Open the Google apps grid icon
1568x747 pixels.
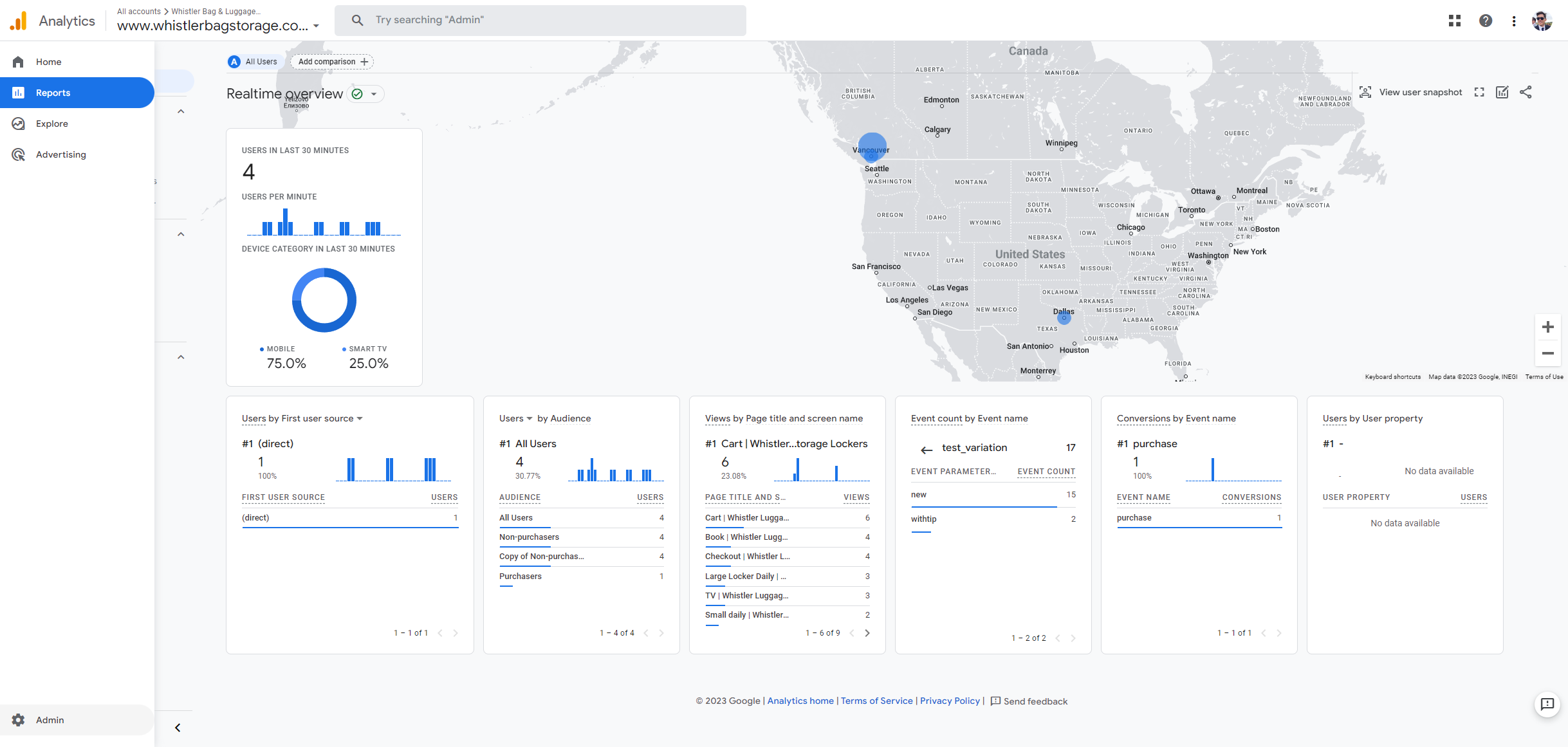(1454, 21)
